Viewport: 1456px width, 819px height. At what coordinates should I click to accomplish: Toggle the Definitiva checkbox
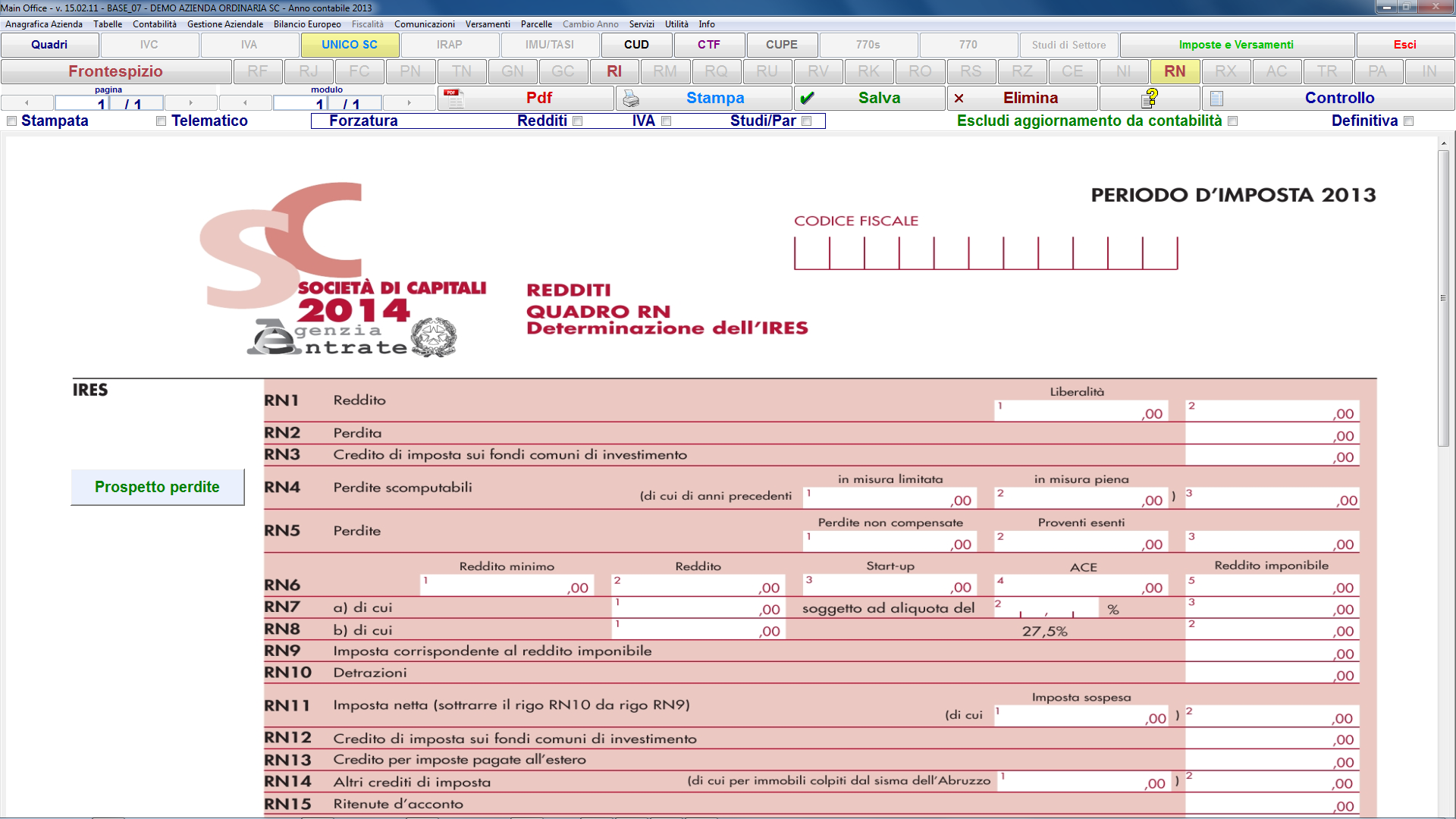point(1409,121)
